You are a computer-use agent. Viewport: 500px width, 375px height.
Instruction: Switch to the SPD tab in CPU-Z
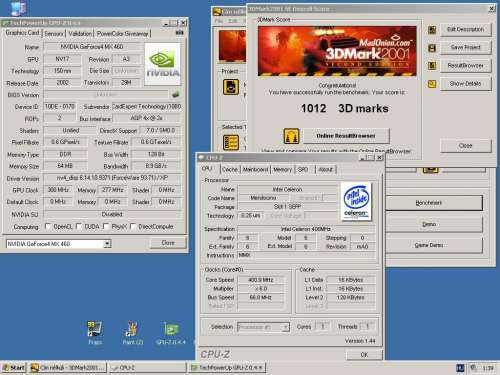(x=303, y=170)
